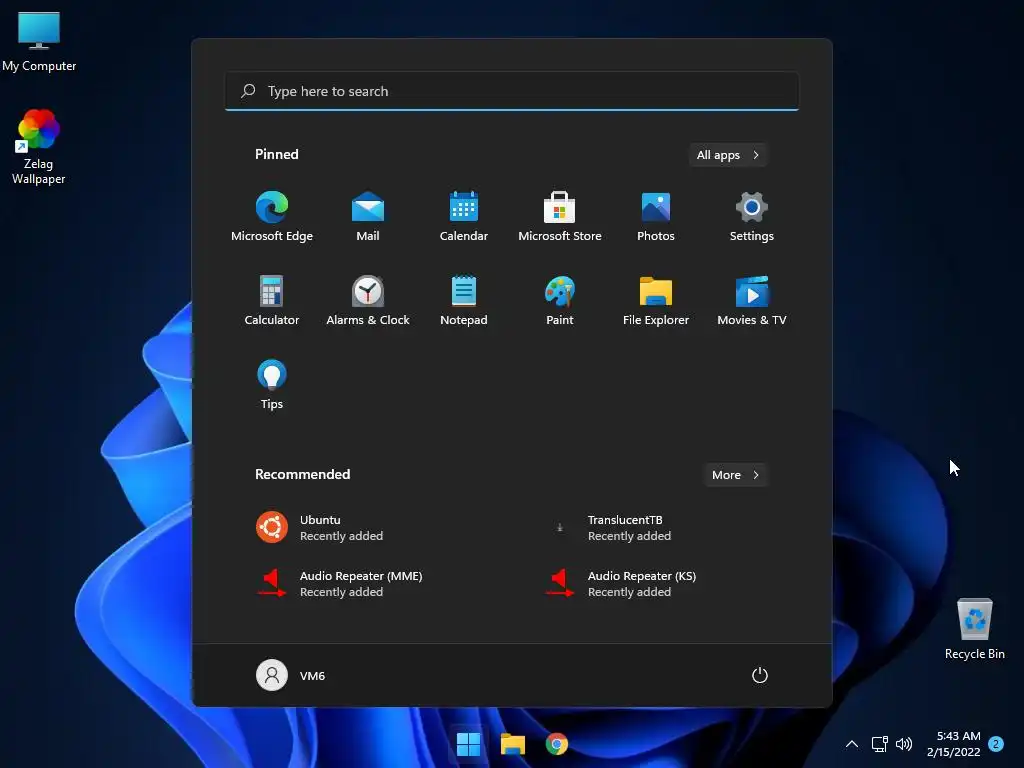Open File Explorer in pinned section

click(x=656, y=300)
